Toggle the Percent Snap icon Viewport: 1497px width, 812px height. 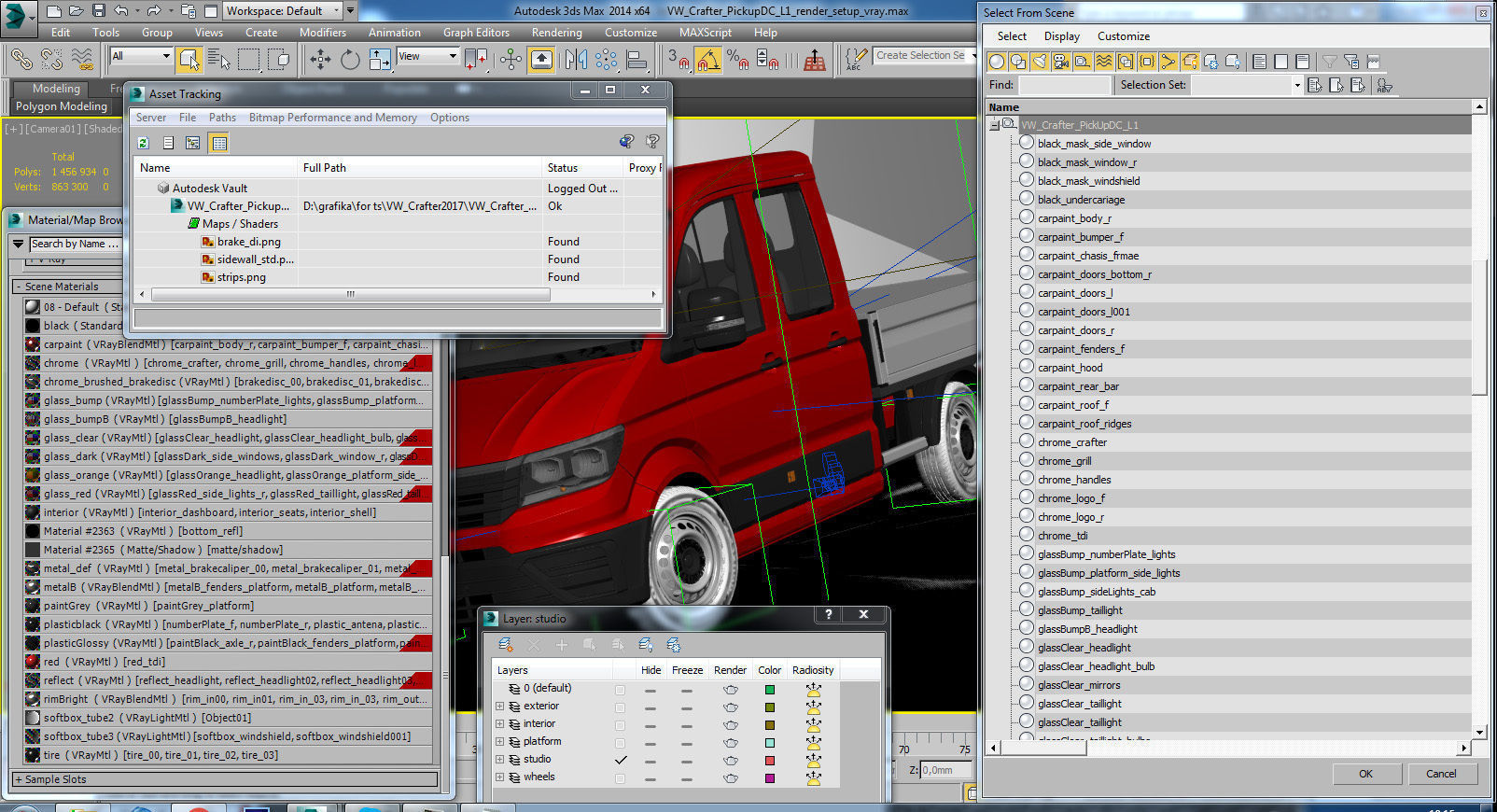tap(737, 60)
